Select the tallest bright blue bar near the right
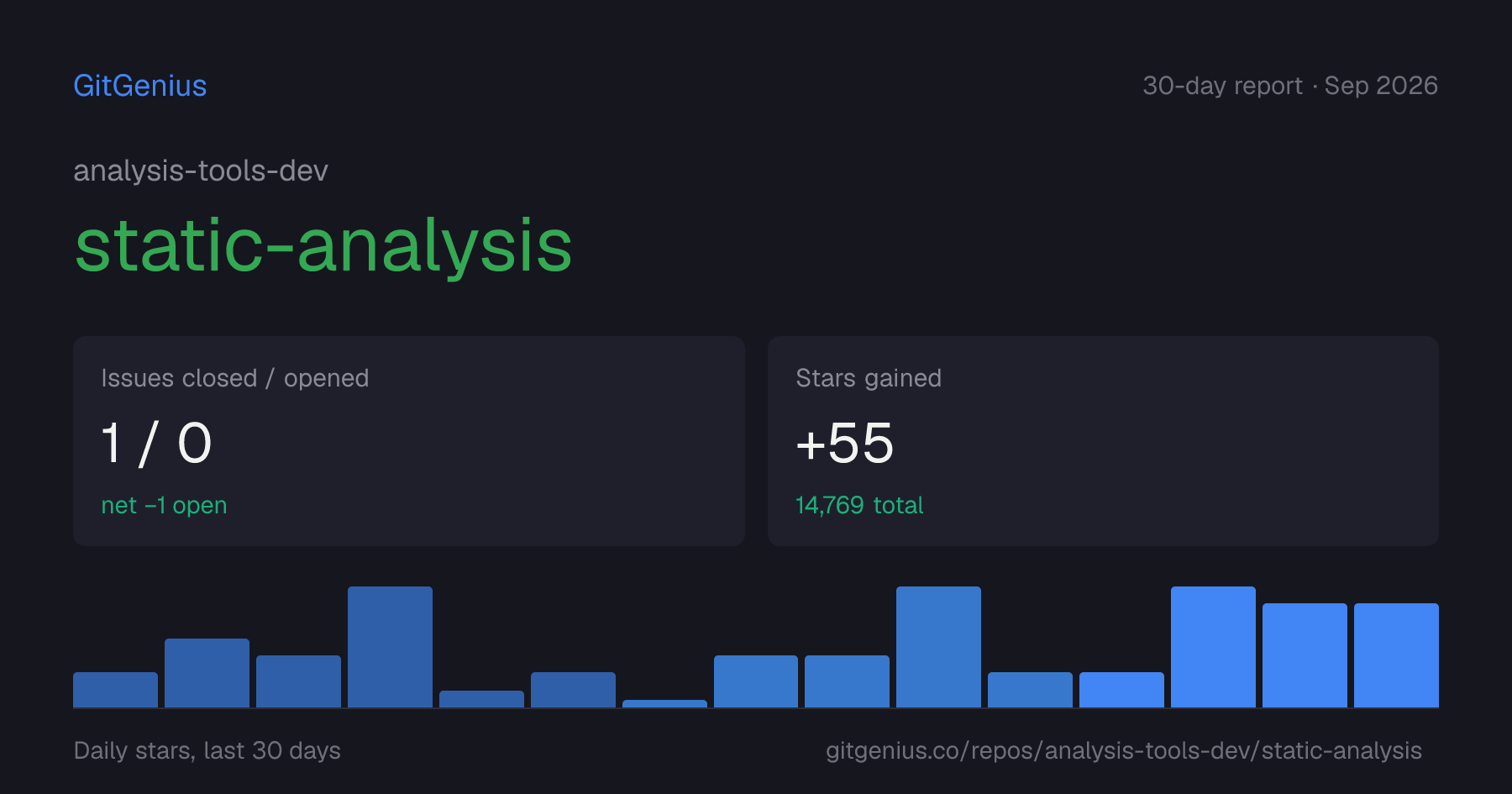Image resolution: width=1512 pixels, height=794 pixels. [1213, 647]
